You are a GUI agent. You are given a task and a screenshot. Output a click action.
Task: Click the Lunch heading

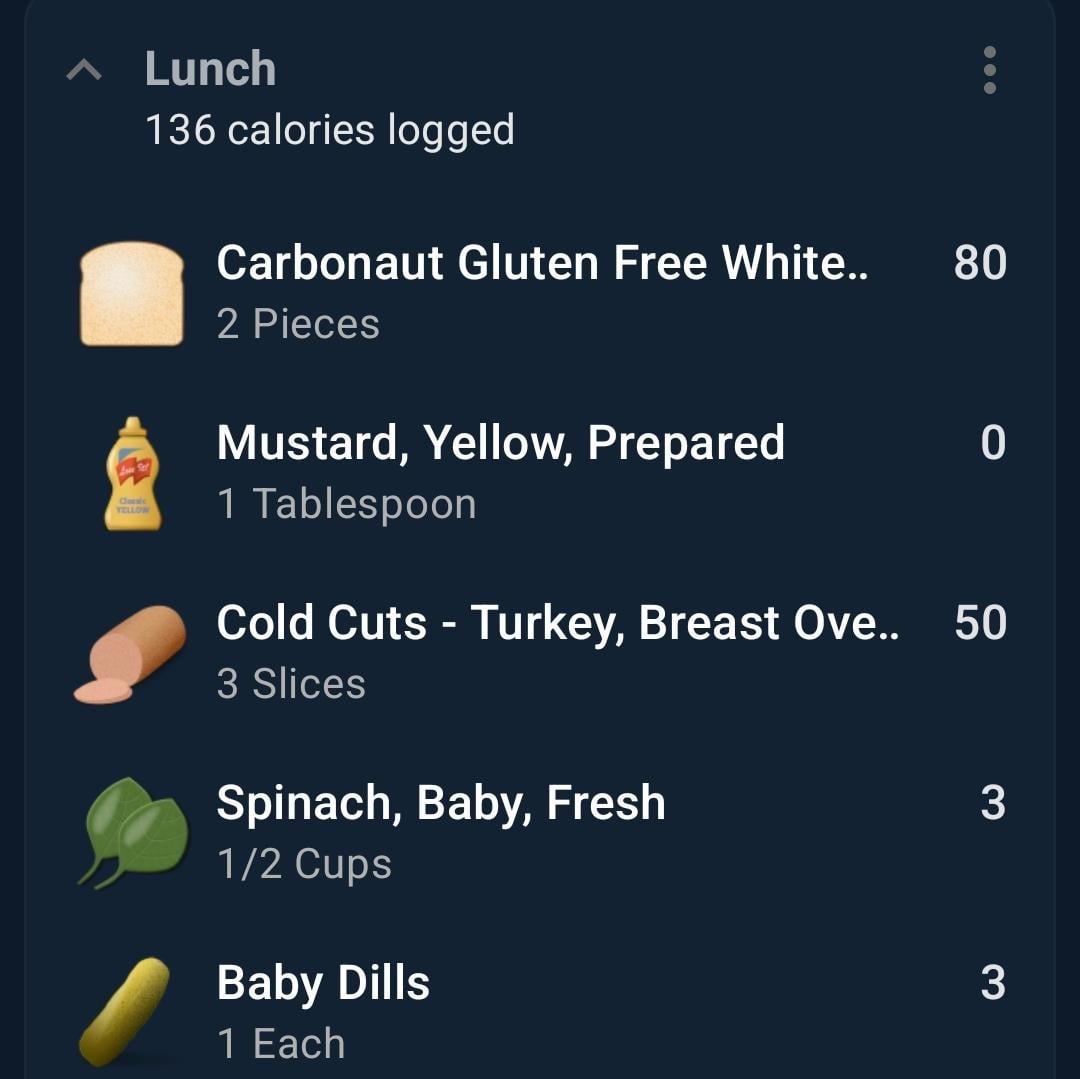pos(210,69)
